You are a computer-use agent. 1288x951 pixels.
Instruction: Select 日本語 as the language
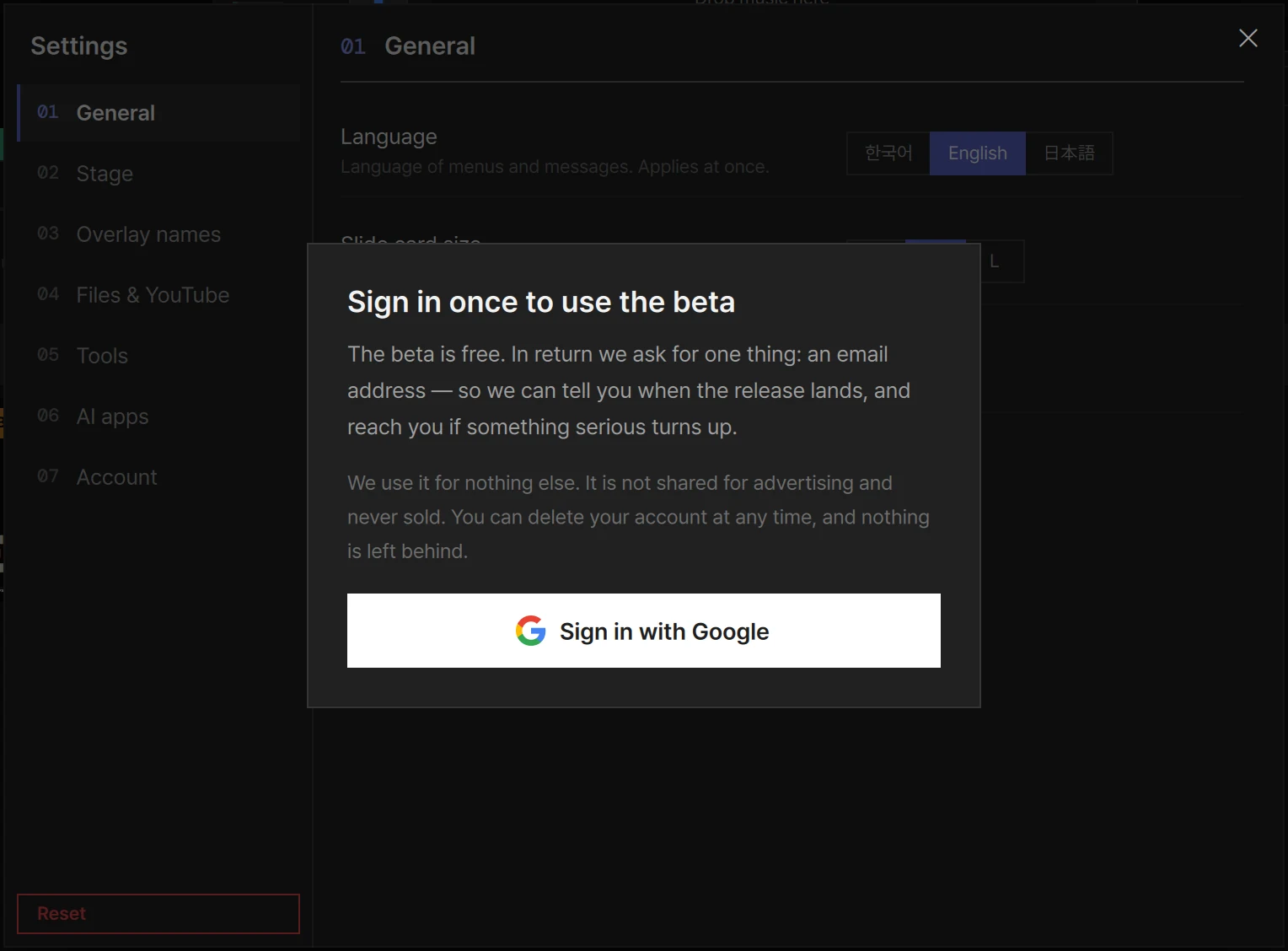[x=1069, y=153]
